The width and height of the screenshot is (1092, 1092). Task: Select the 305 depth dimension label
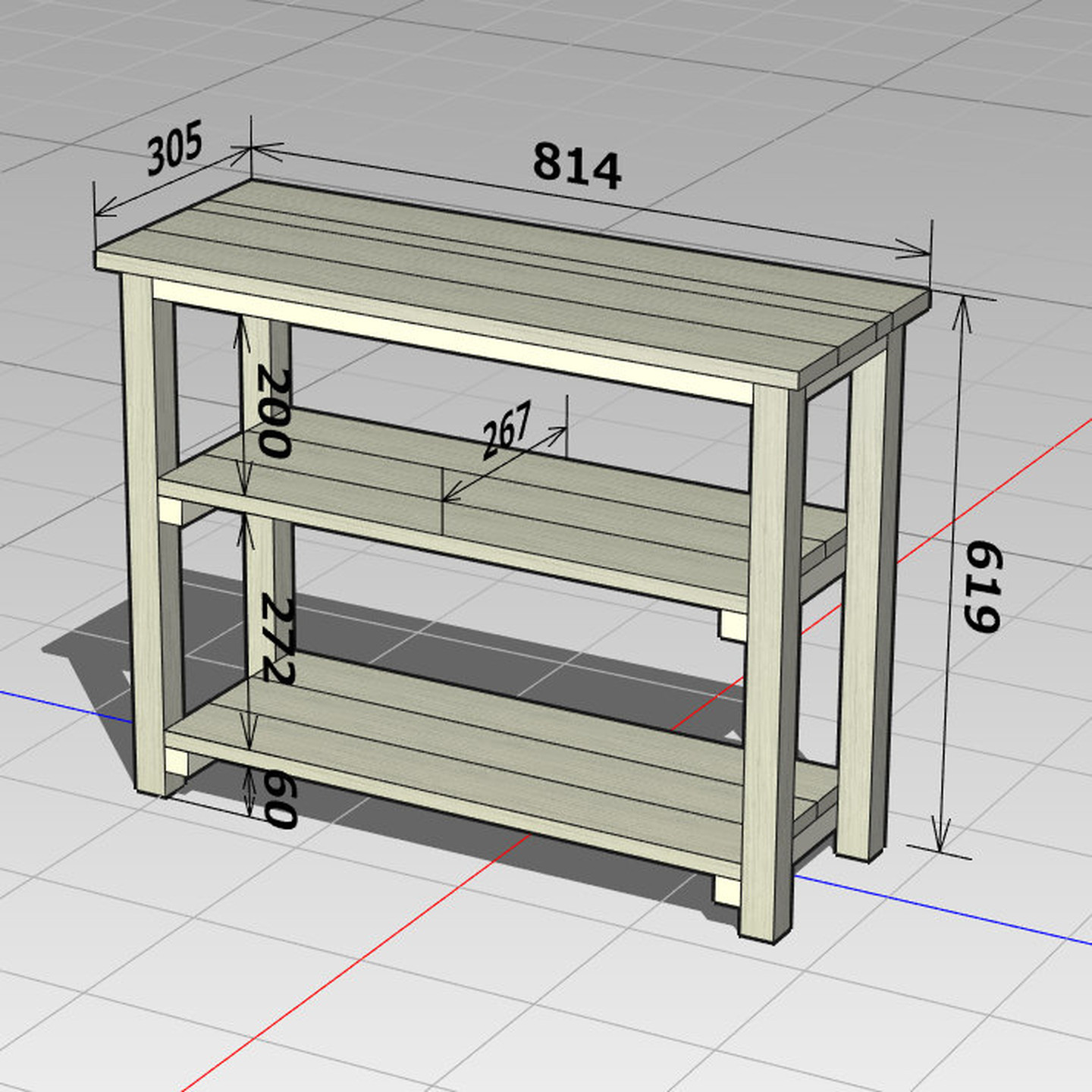174,146
